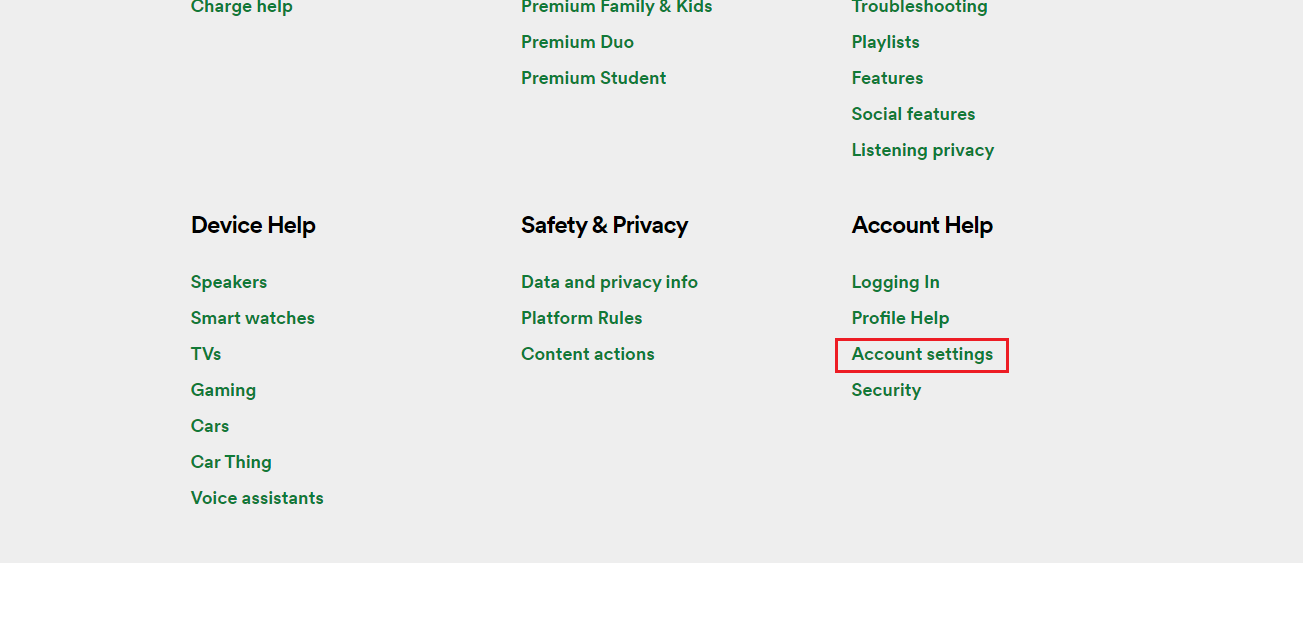Screen dimensions: 1303x621
Task: View Data and privacy info
Action: click(x=609, y=282)
